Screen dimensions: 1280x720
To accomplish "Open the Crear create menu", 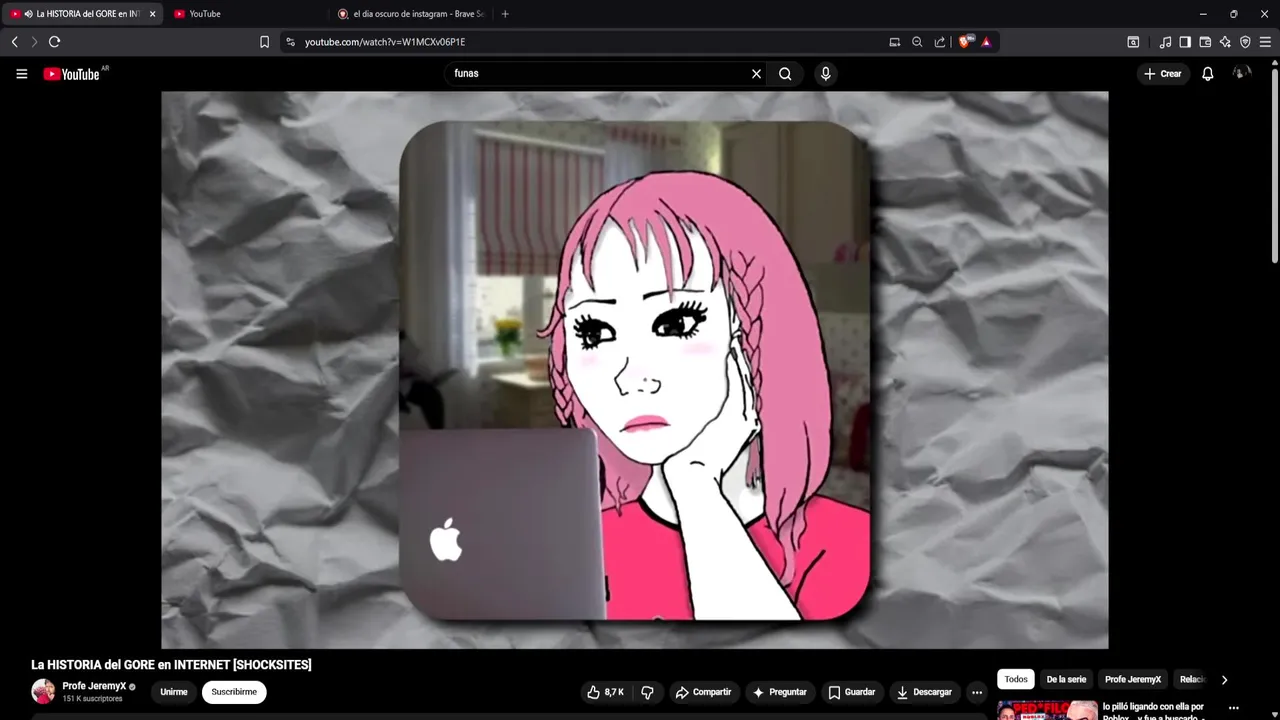I will [1162, 74].
